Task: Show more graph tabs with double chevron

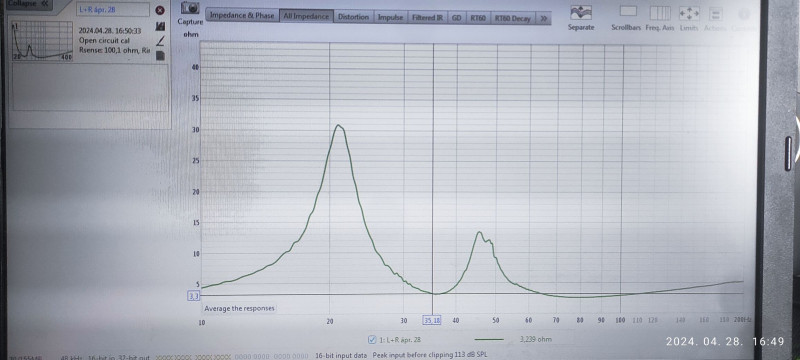Action: [544, 18]
